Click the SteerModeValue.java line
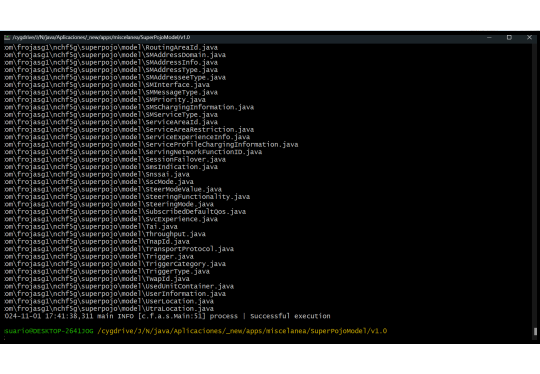The width and height of the screenshot is (540, 374). click(113, 189)
